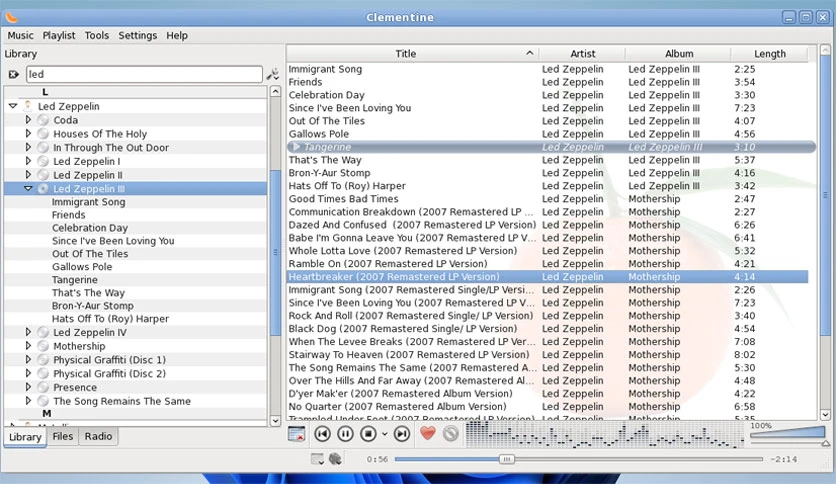Expand the Coda album
The height and width of the screenshot is (484, 836).
point(28,120)
